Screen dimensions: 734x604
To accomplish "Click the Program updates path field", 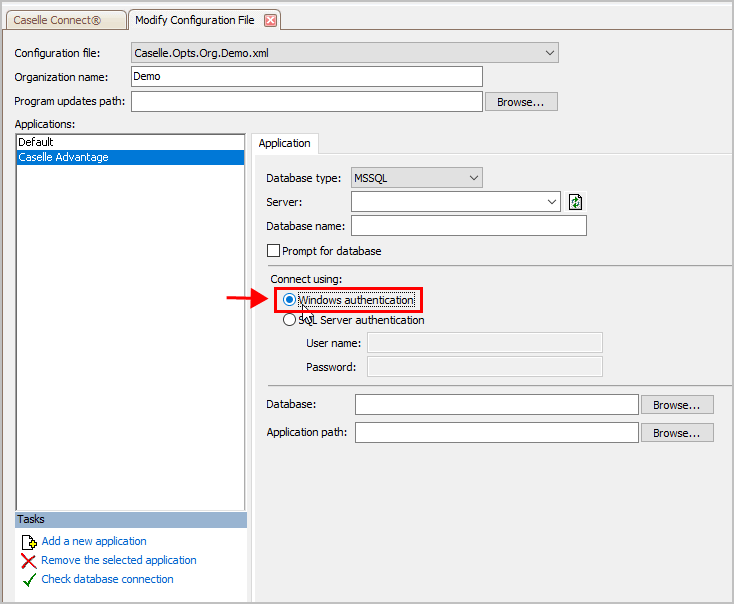I will (x=307, y=102).
